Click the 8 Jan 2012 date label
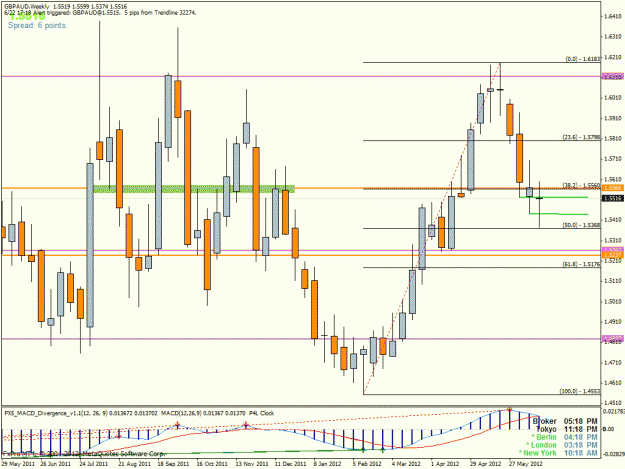625x469 pixels. (x=328, y=464)
